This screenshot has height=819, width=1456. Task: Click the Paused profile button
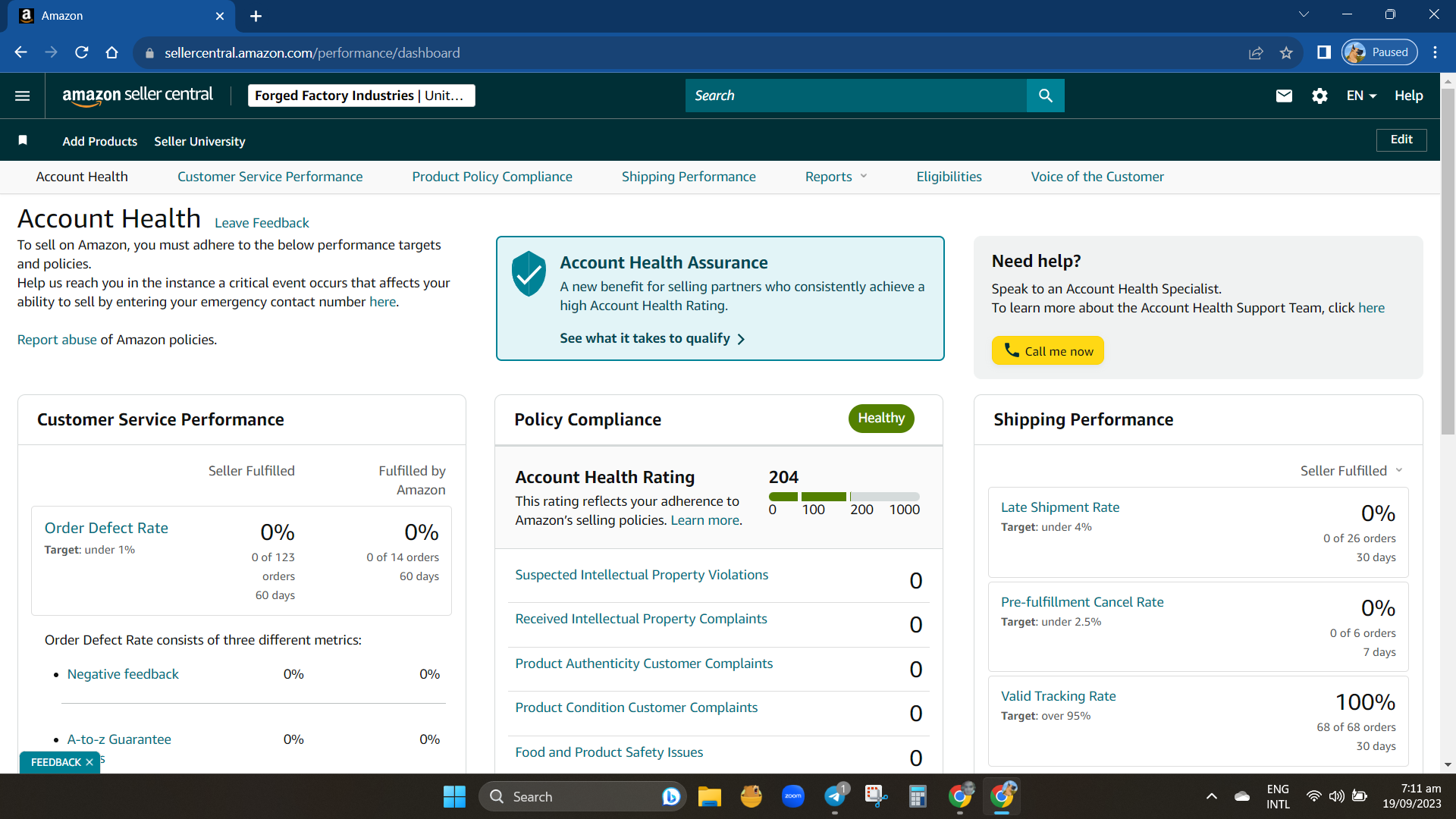tap(1379, 52)
